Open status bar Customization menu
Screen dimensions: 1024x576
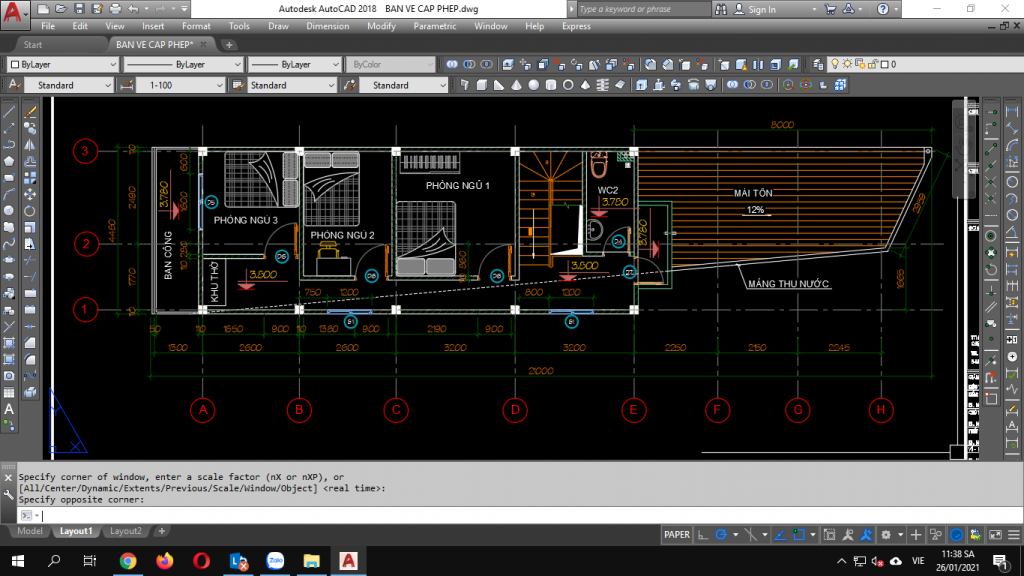1014,535
